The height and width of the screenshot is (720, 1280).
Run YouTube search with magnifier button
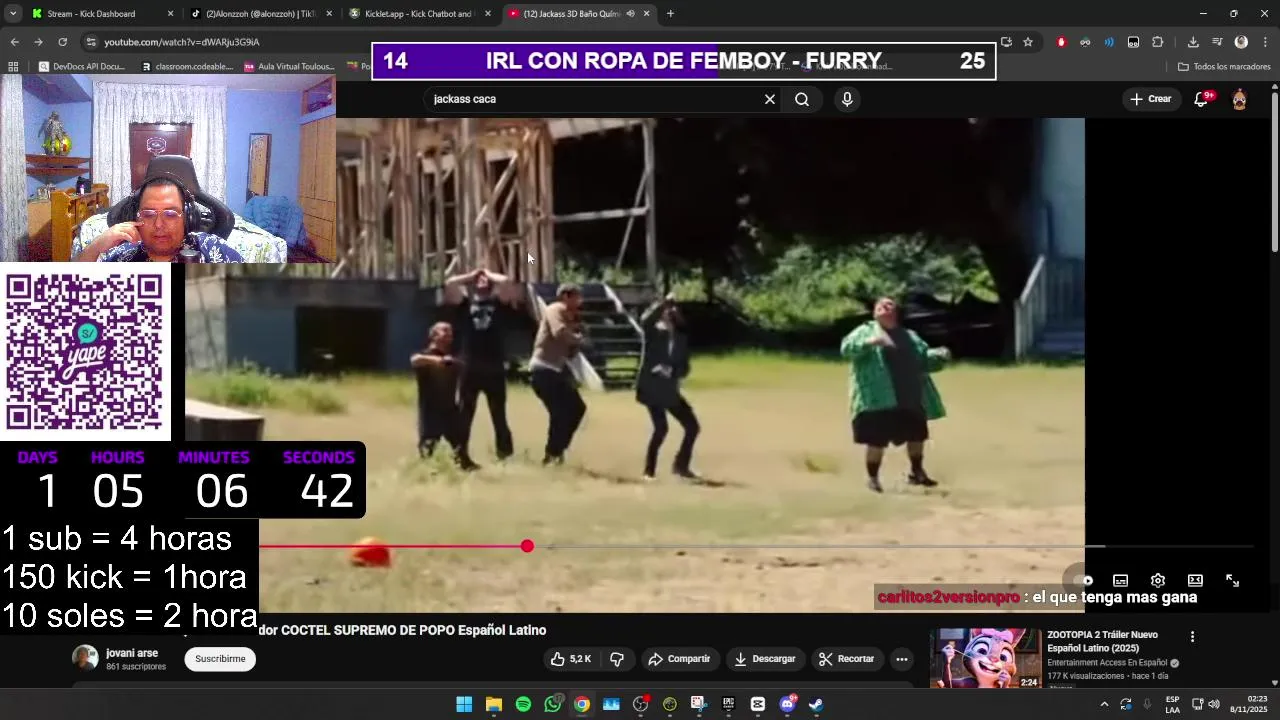[802, 99]
